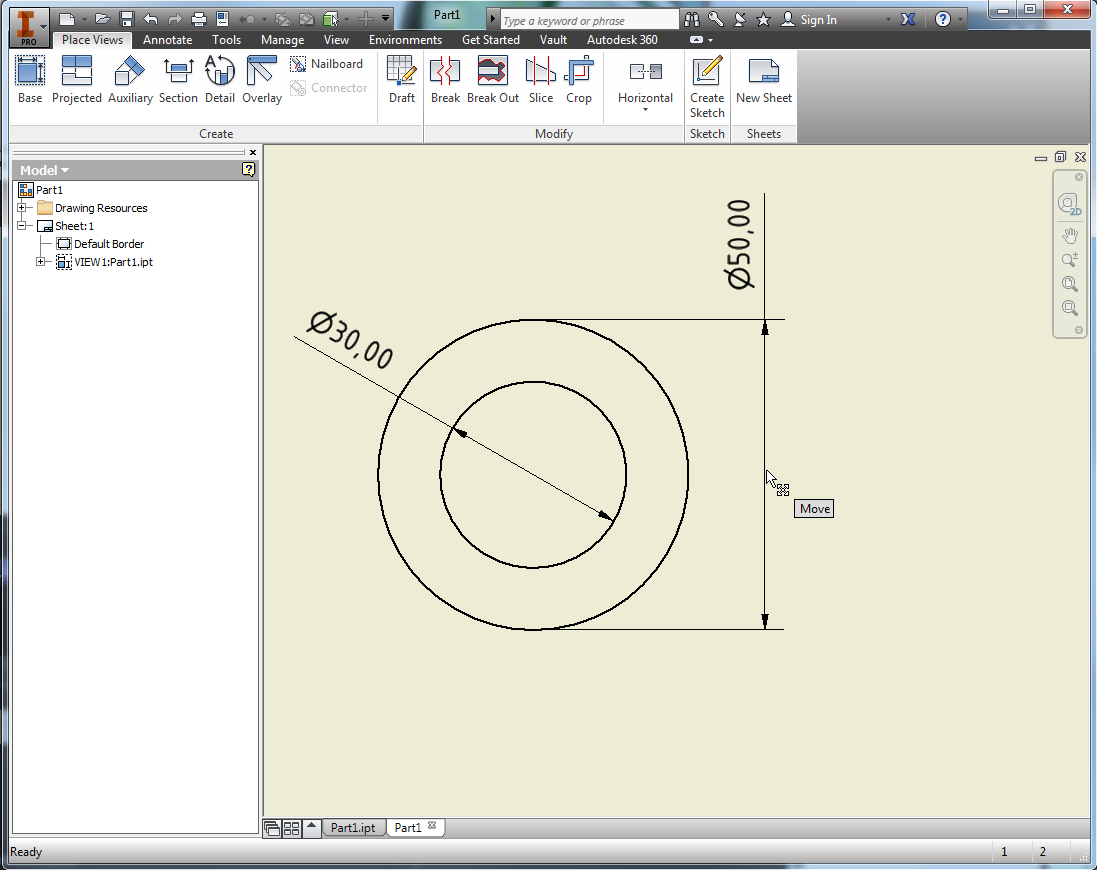Image resolution: width=1097 pixels, height=870 pixels.
Task: Click the Nailboard tool
Action: point(327,64)
